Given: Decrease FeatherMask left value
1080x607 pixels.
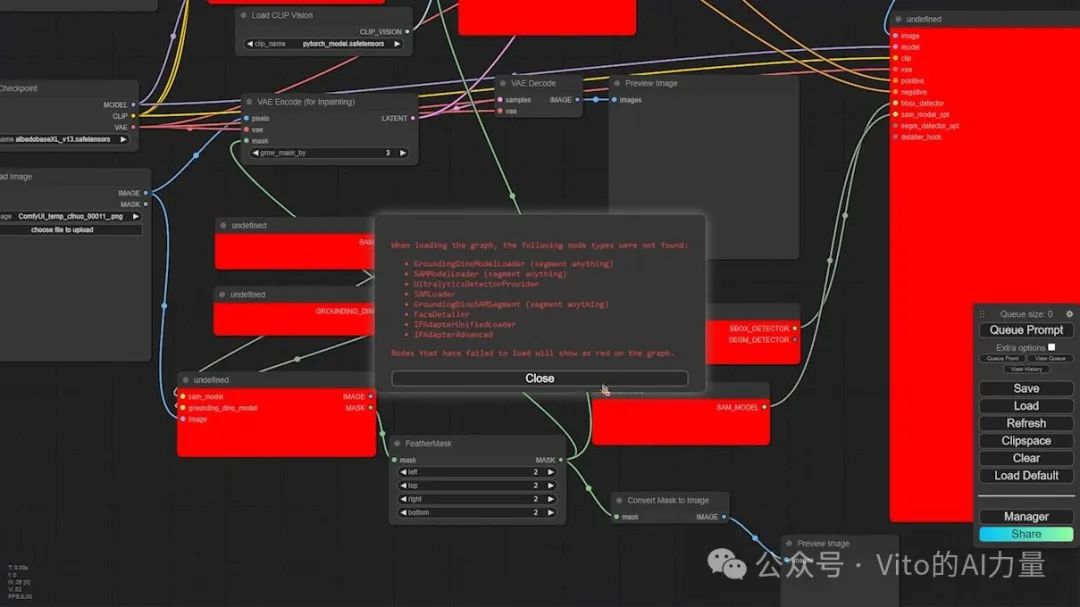Looking at the screenshot, I should coord(403,472).
